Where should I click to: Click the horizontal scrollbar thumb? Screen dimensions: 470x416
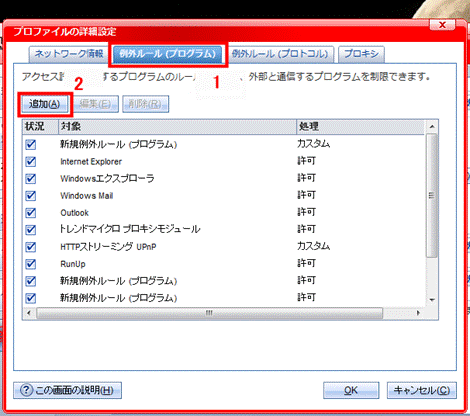coord(209,313)
